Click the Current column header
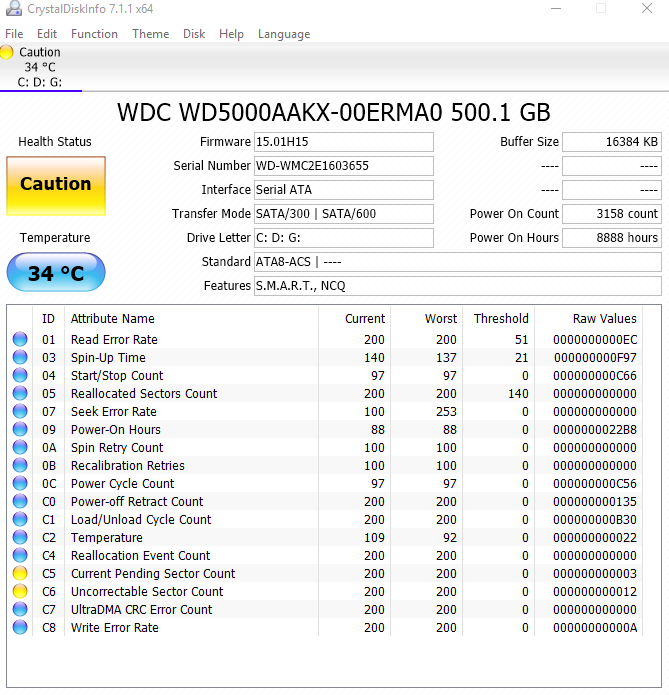669x695 pixels. (365, 319)
